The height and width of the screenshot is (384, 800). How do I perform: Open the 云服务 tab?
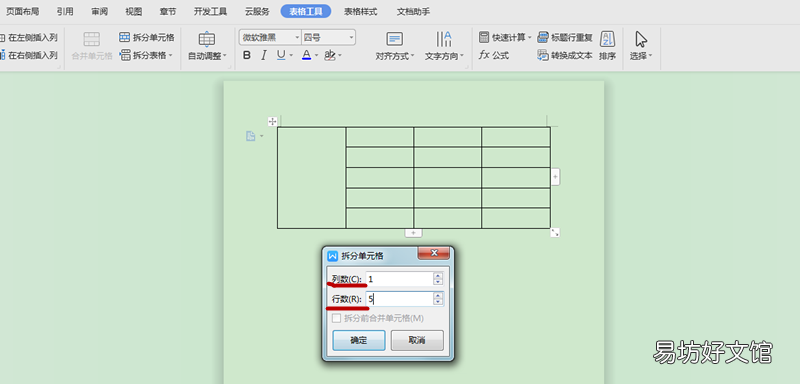[257, 11]
